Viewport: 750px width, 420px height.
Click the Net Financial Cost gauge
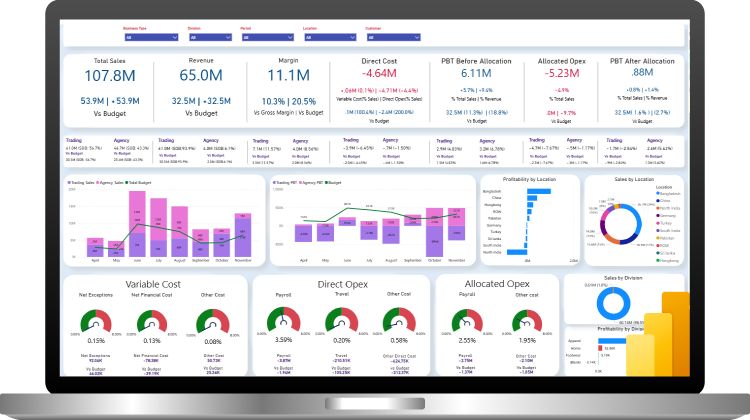(153, 321)
